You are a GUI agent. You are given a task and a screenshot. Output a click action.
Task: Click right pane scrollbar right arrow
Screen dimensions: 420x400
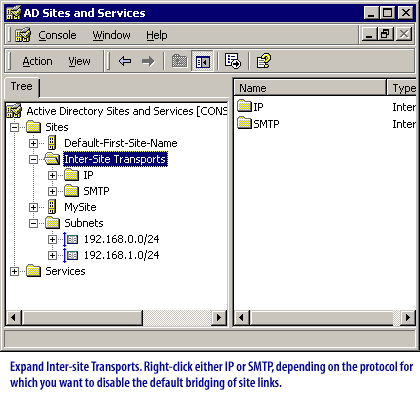408,317
